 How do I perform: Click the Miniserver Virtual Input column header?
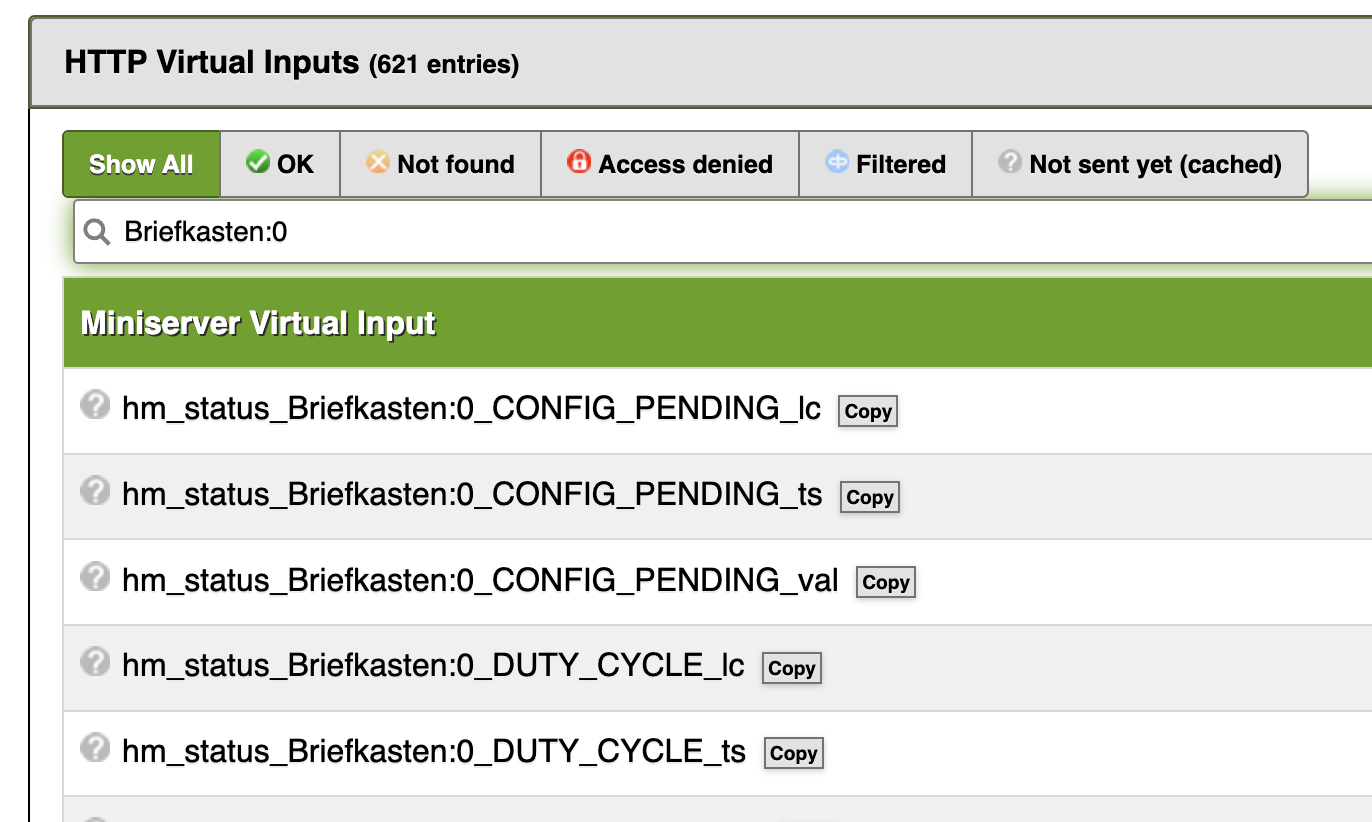click(258, 323)
